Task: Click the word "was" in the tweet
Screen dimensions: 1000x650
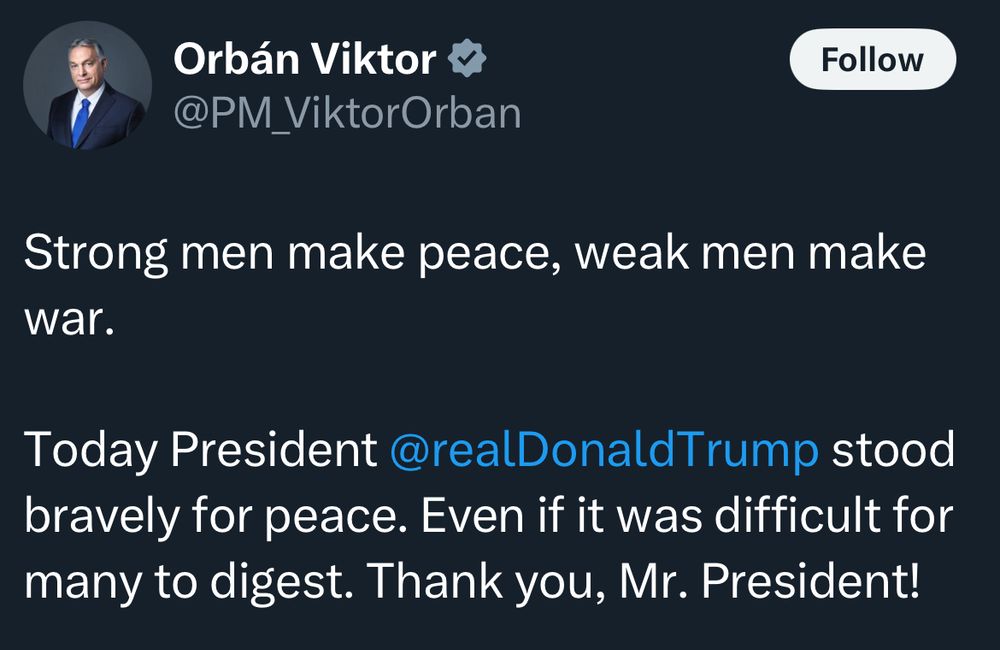Action: coord(654,516)
